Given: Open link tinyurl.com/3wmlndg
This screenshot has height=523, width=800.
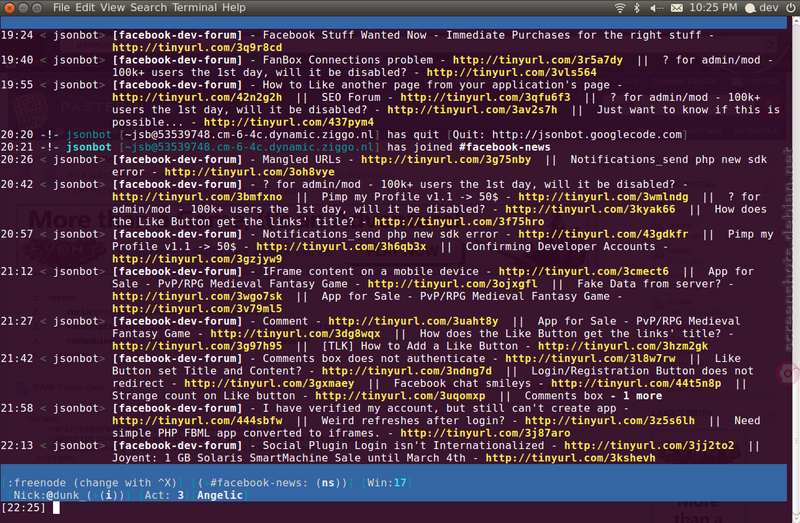Looking at the screenshot, I should click(603, 196).
